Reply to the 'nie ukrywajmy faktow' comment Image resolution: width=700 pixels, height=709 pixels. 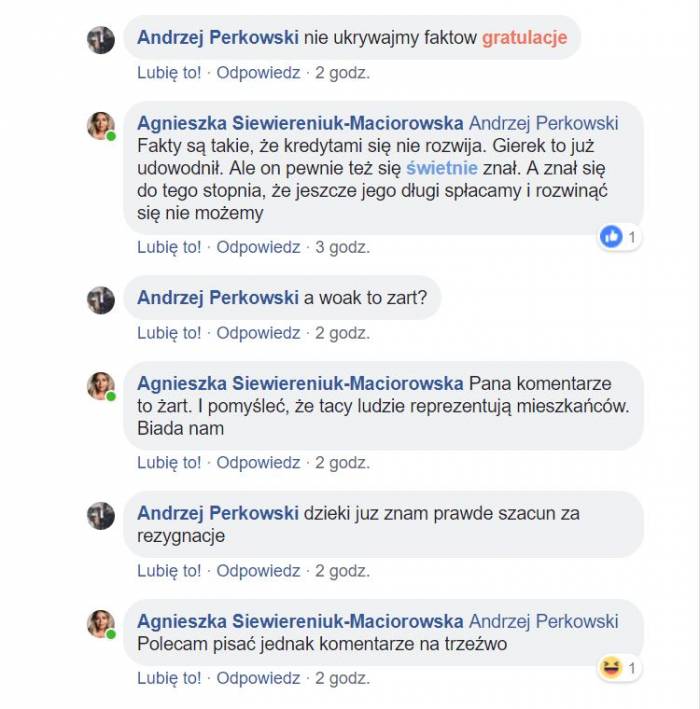[x=258, y=73]
